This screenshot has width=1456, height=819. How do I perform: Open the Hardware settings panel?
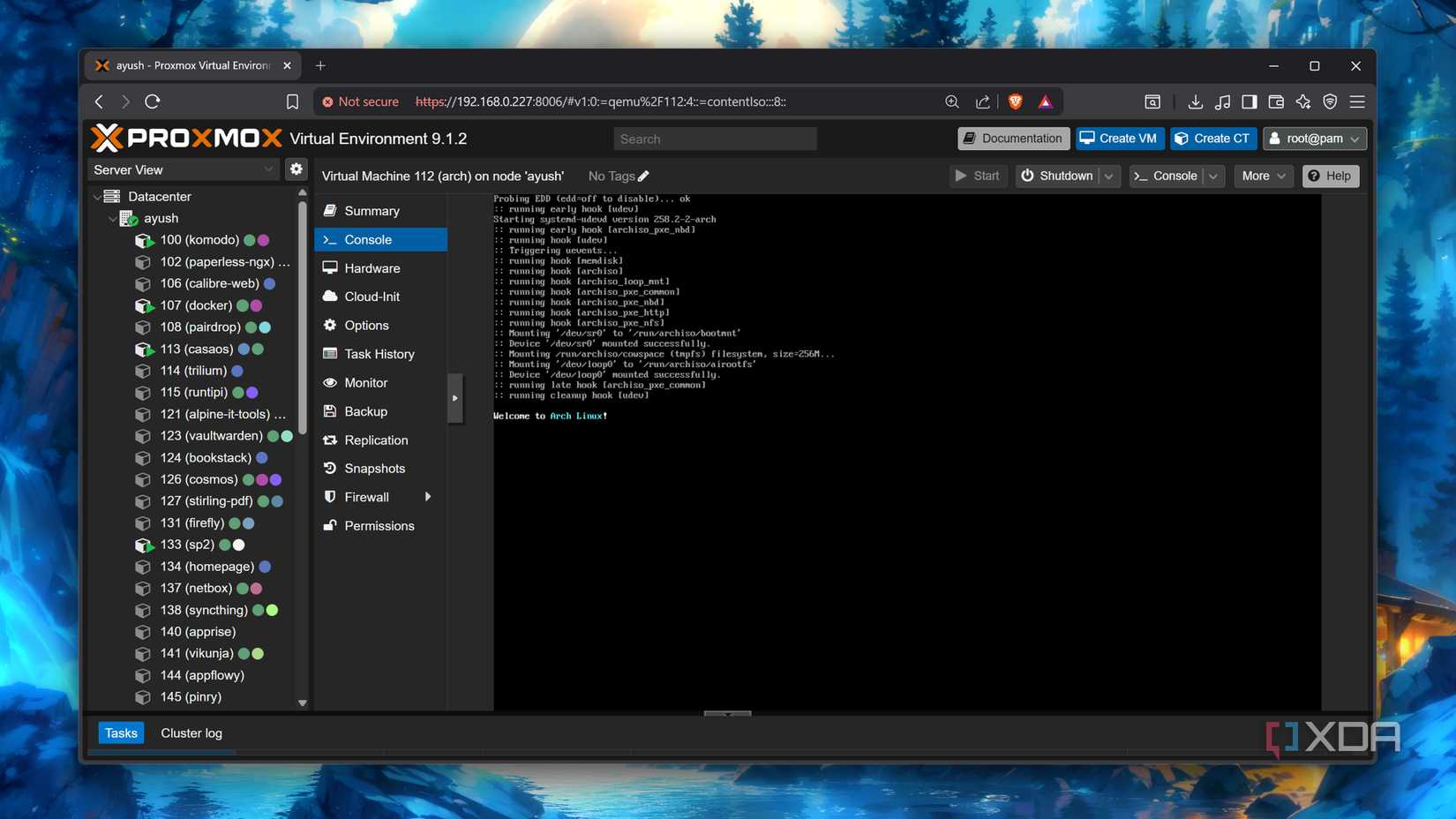coord(372,267)
